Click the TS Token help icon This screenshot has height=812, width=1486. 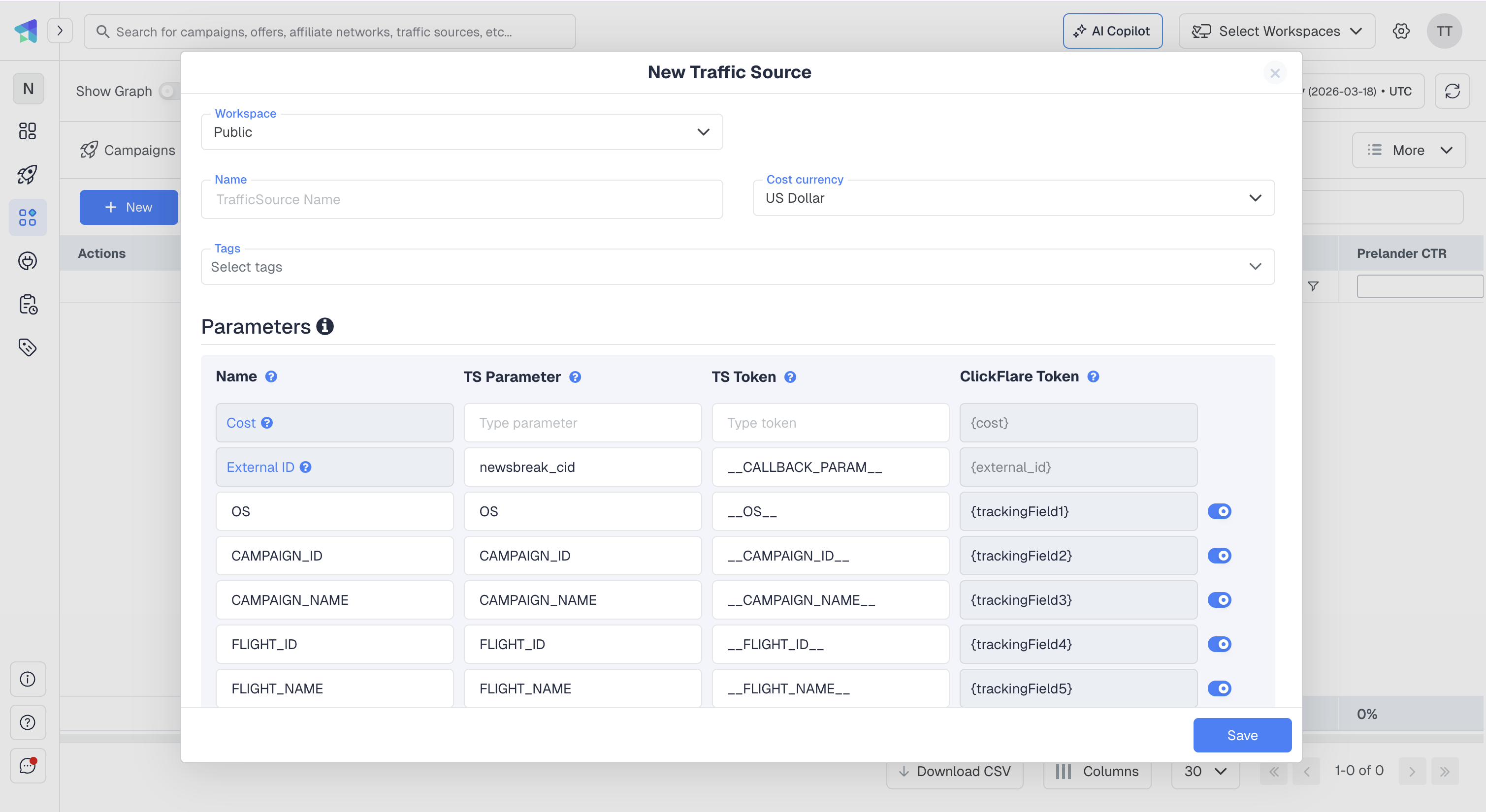790,376
